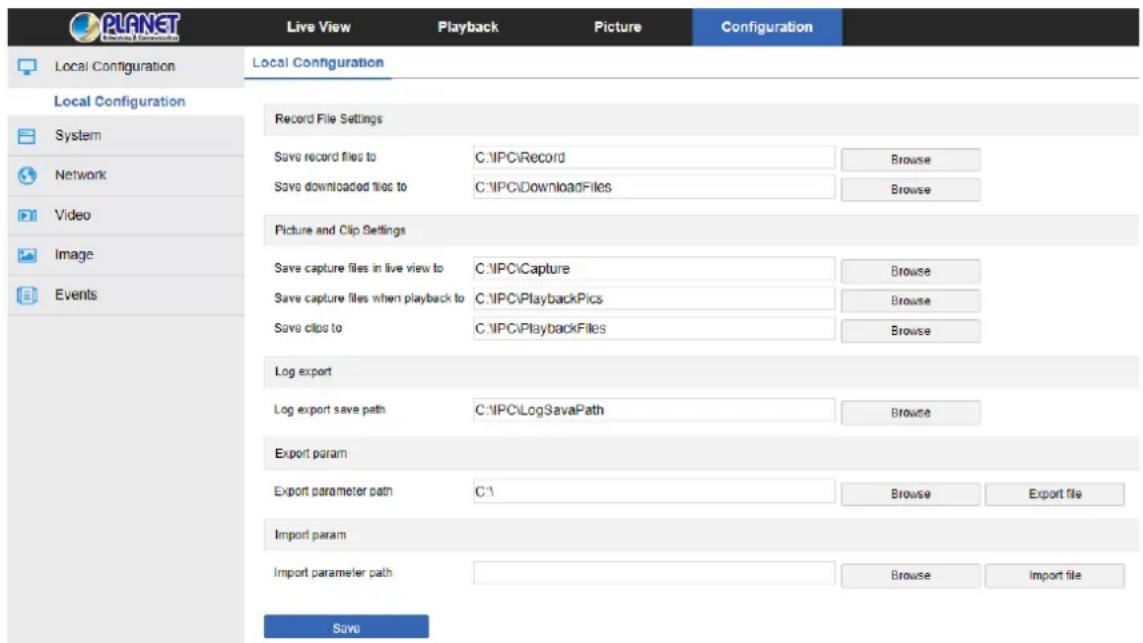Click the Log export save path field
This screenshot has height=643, width=1143.
654,410
